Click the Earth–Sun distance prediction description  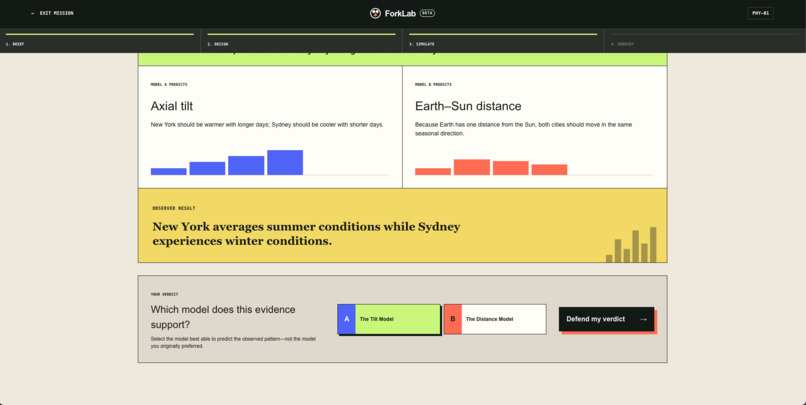(x=524, y=129)
